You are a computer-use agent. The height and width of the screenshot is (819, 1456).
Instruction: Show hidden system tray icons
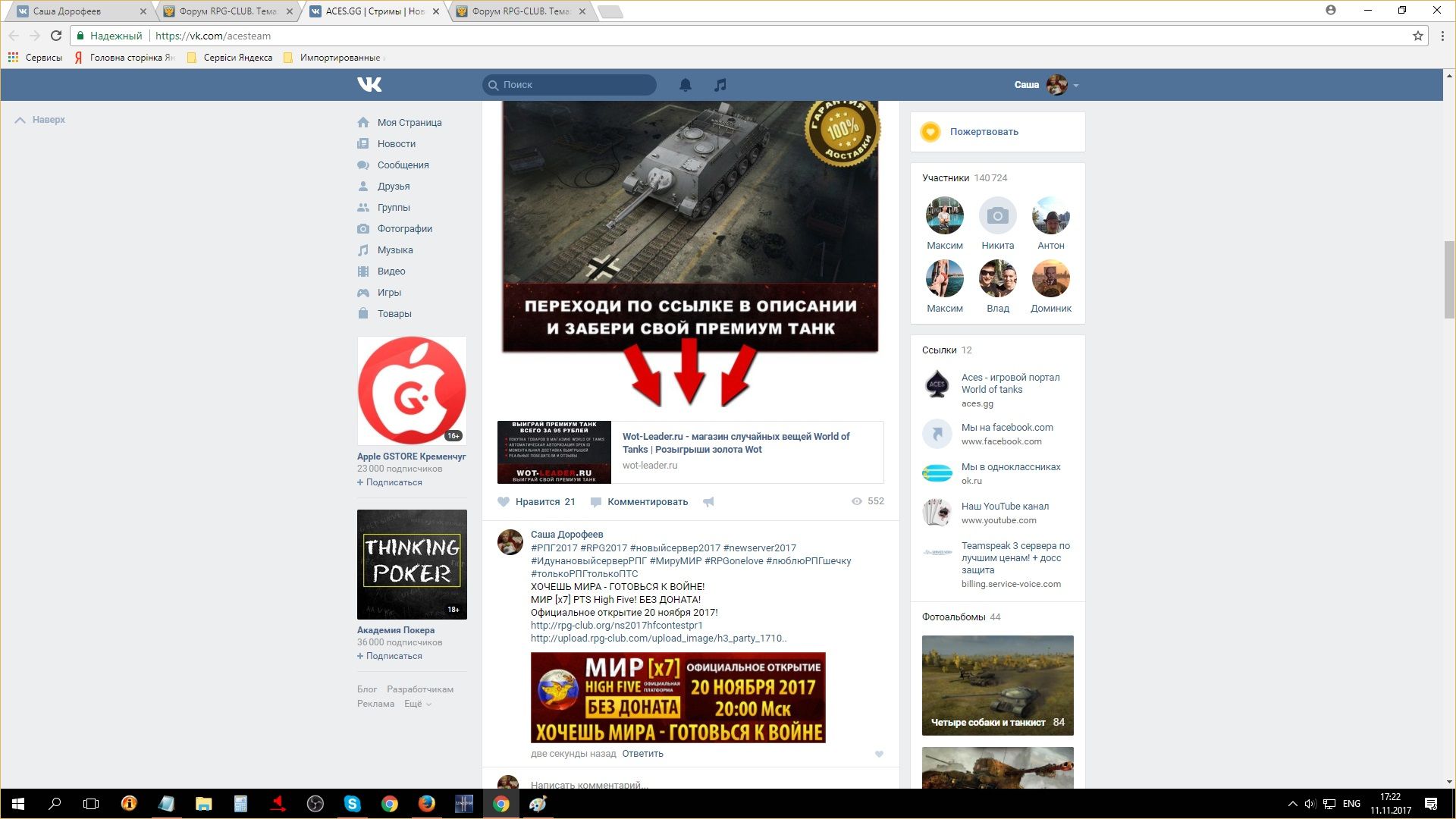click(1292, 804)
